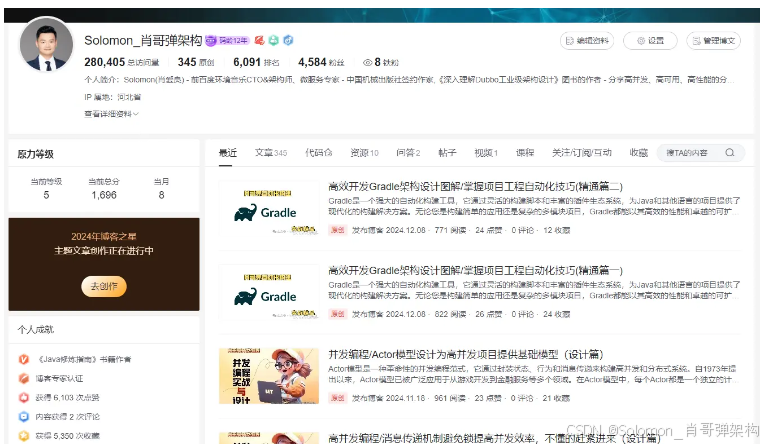
Task: Click the 内容获得2次评论 achievement icon
Action: 23,417
